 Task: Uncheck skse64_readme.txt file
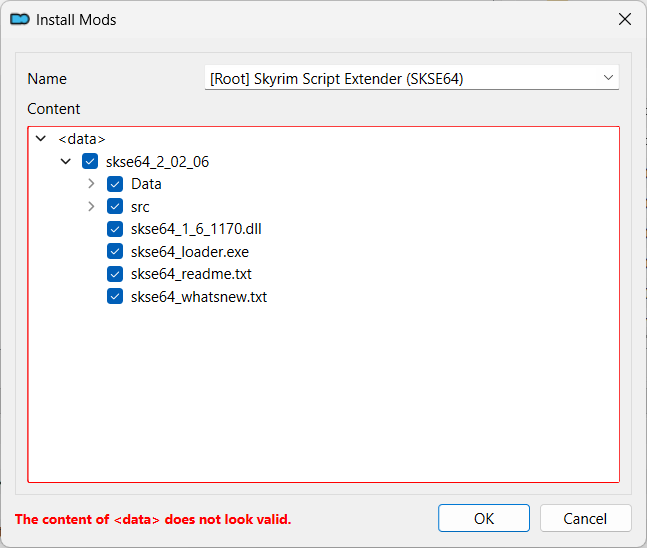click(115, 274)
